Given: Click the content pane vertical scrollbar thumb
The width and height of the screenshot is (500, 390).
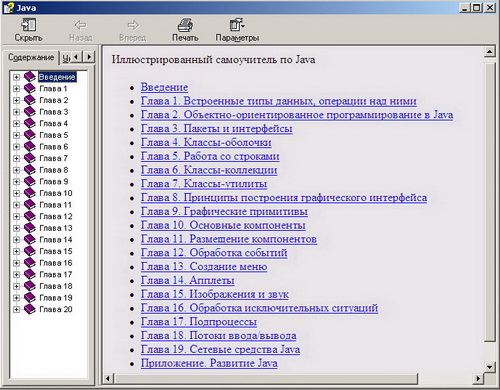Looking at the screenshot, I should point(489,202).
